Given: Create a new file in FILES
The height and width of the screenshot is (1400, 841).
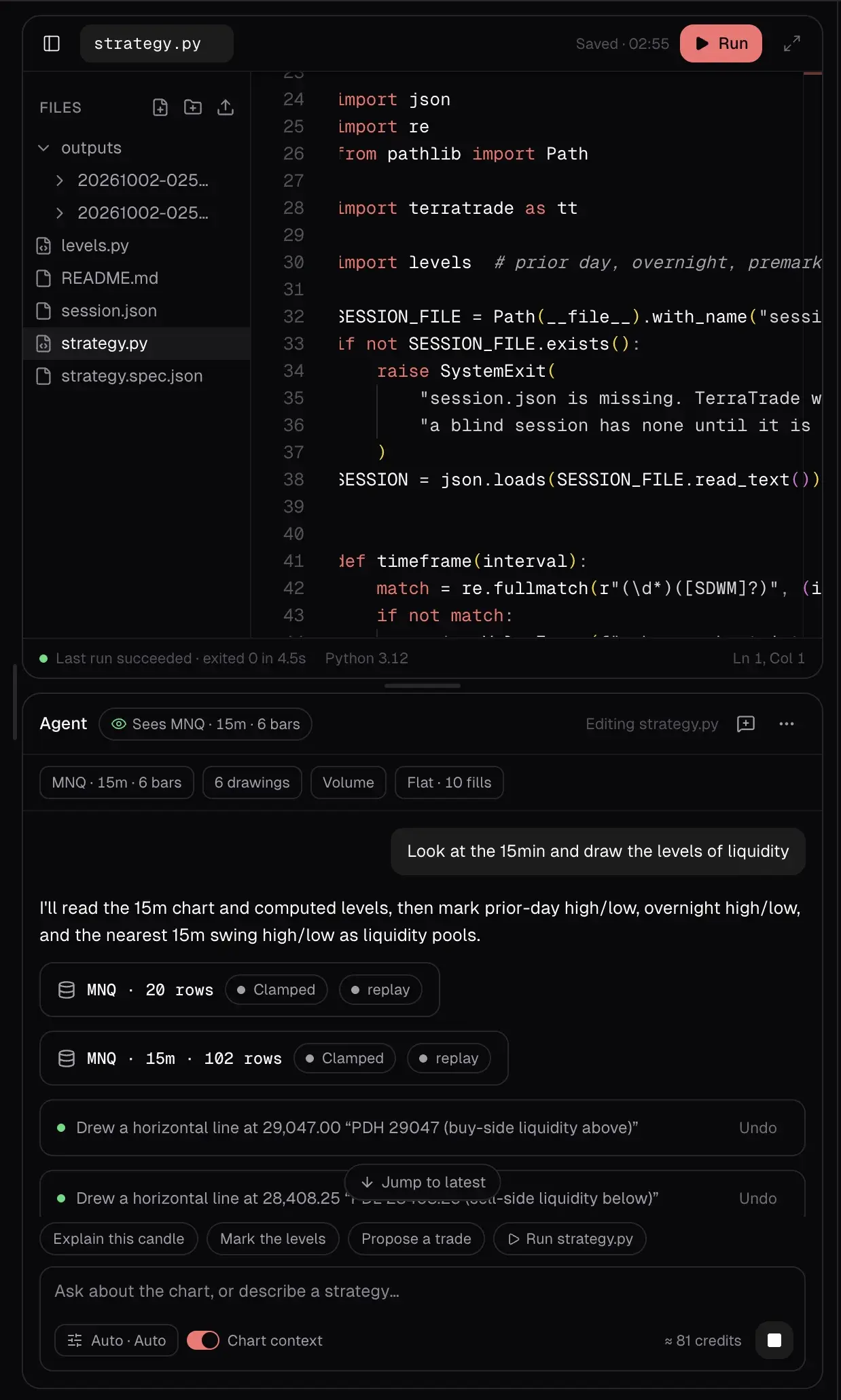Looking at the screenshot, I should 160,107.
